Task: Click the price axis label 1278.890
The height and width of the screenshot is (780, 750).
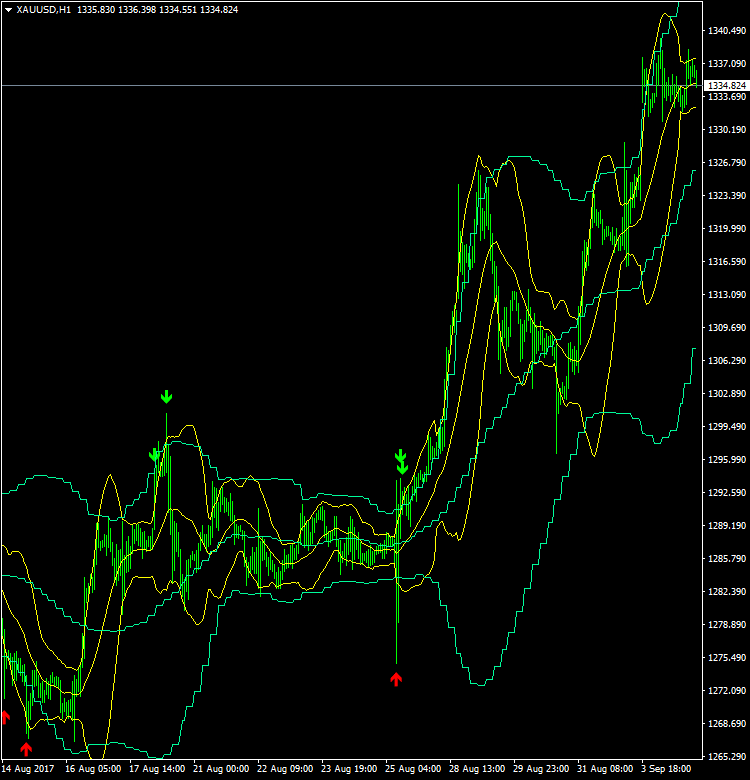Action: click(727, 625)
